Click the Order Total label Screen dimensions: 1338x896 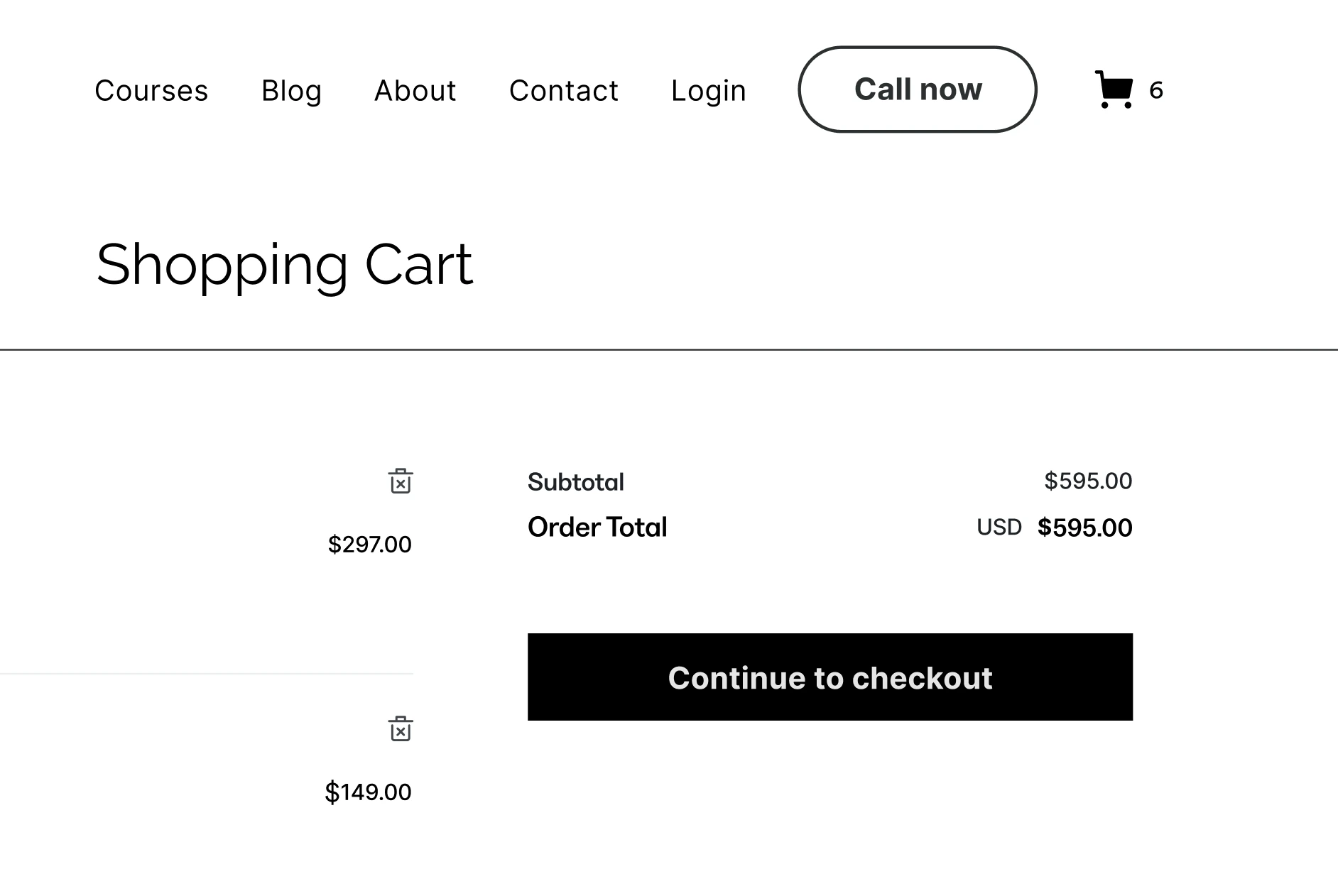pyautogui.click(x=597, y=527)
